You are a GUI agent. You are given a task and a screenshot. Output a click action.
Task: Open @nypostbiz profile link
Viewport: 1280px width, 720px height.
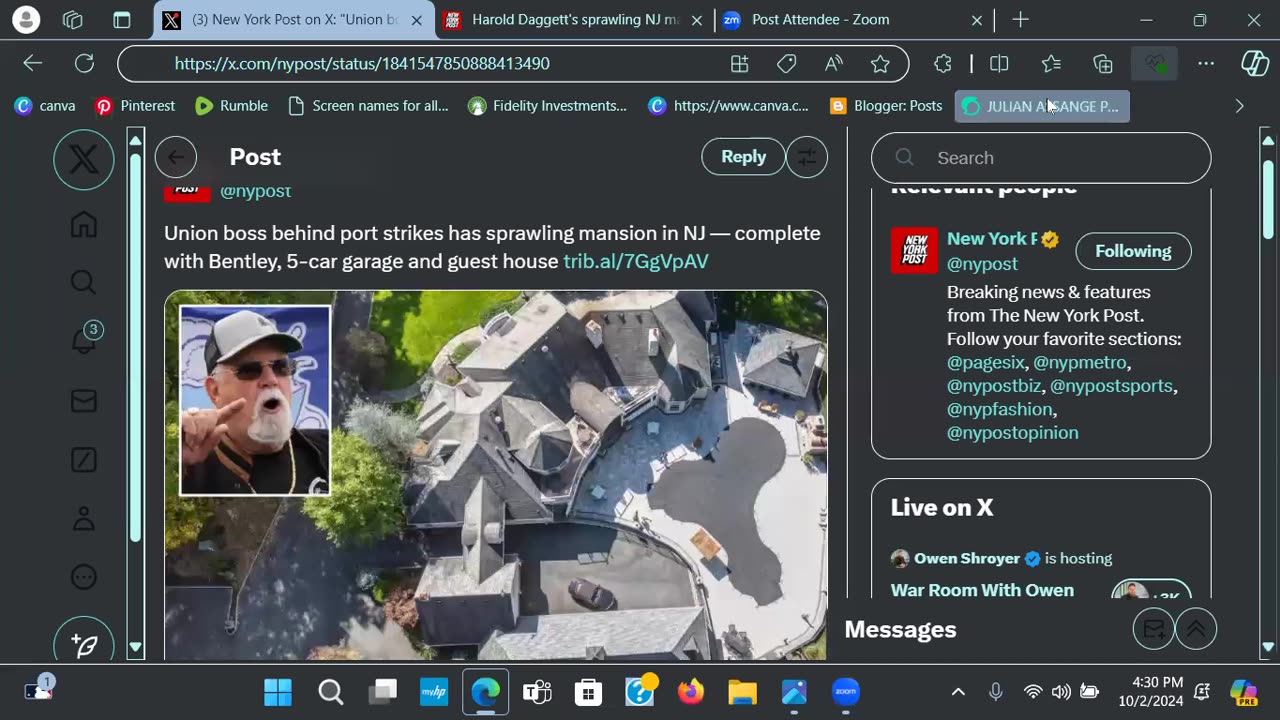coord(994,385)
